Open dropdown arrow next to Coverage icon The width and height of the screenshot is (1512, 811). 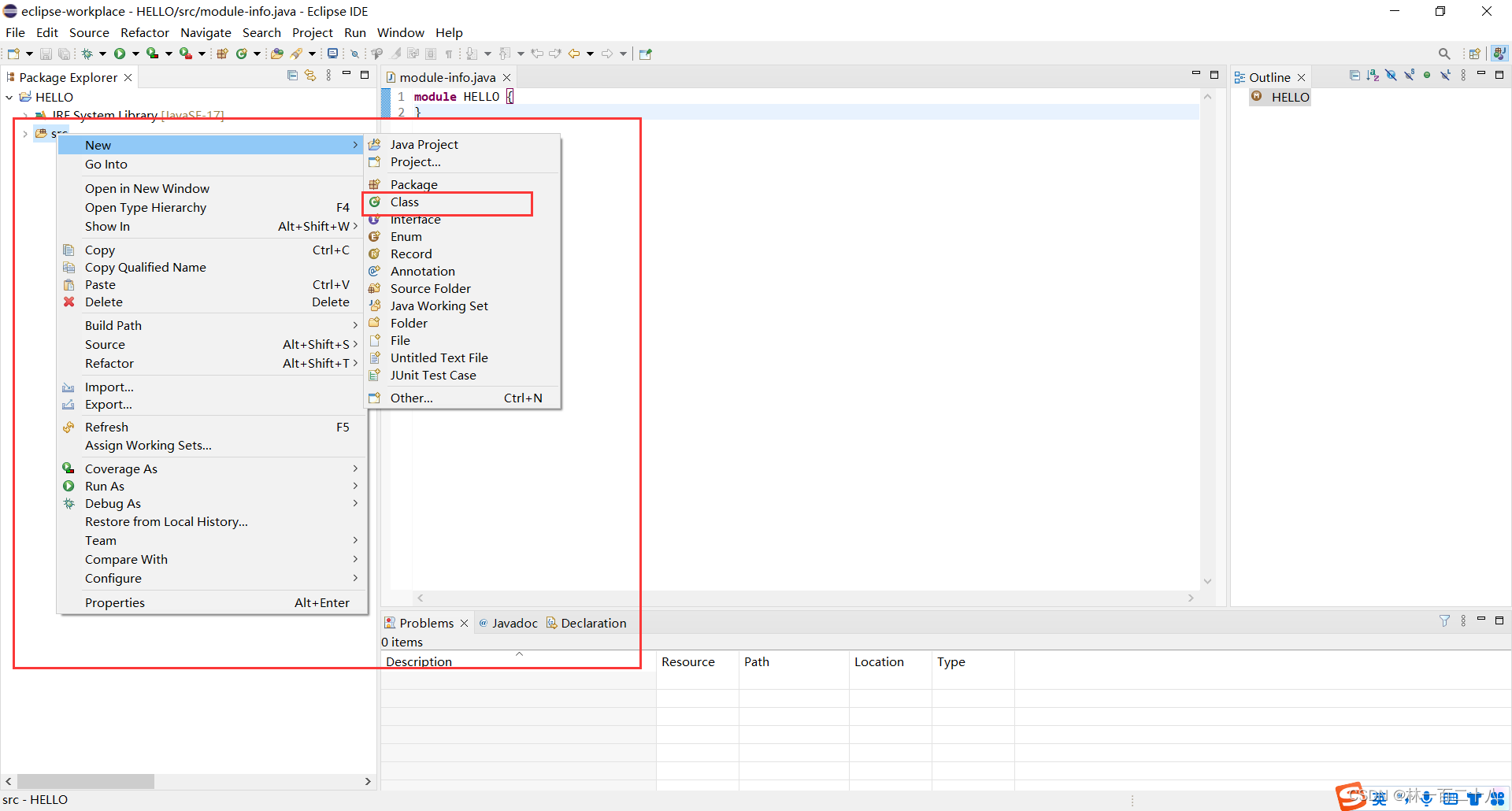click(x=169, y=54)
